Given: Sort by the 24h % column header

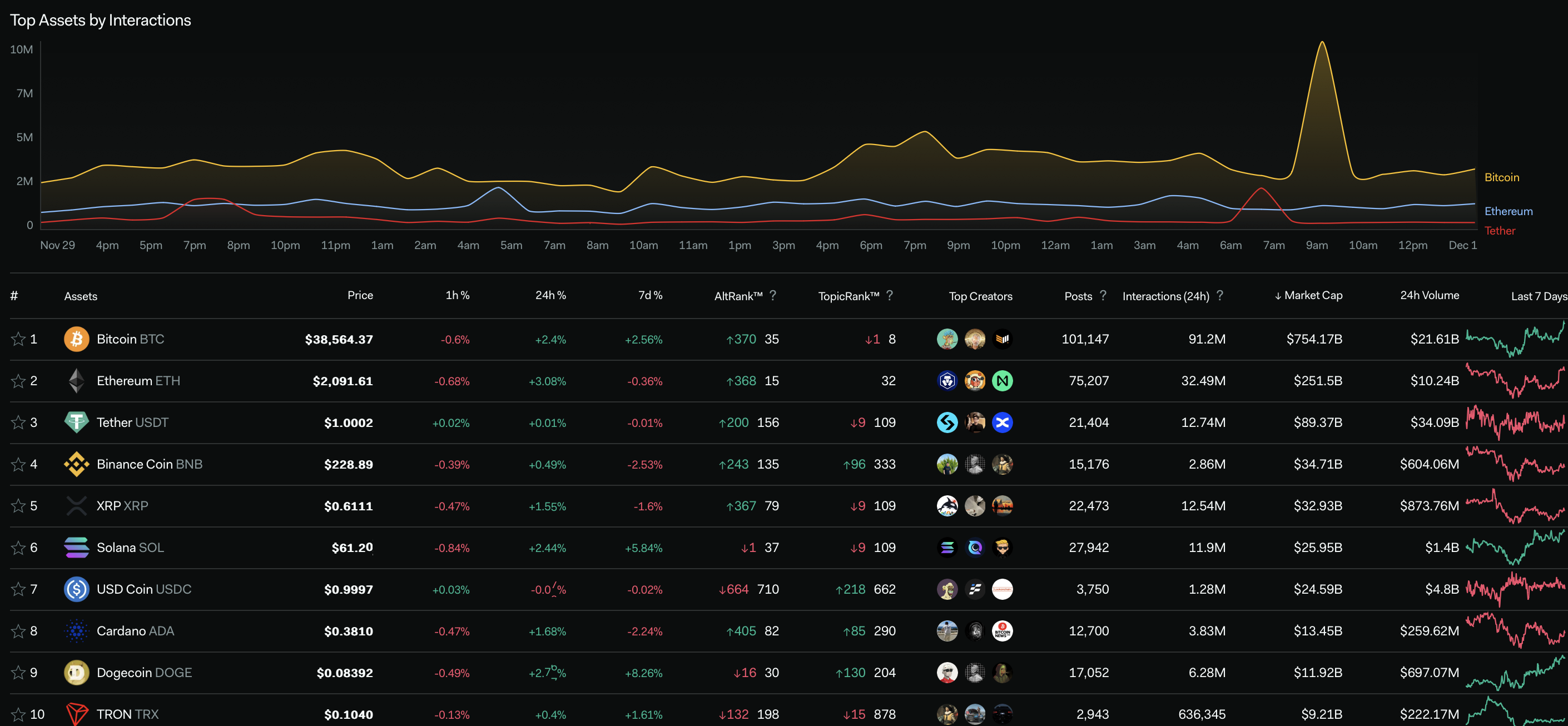Looking at the screenshot, I should click(x=550, y=295).
